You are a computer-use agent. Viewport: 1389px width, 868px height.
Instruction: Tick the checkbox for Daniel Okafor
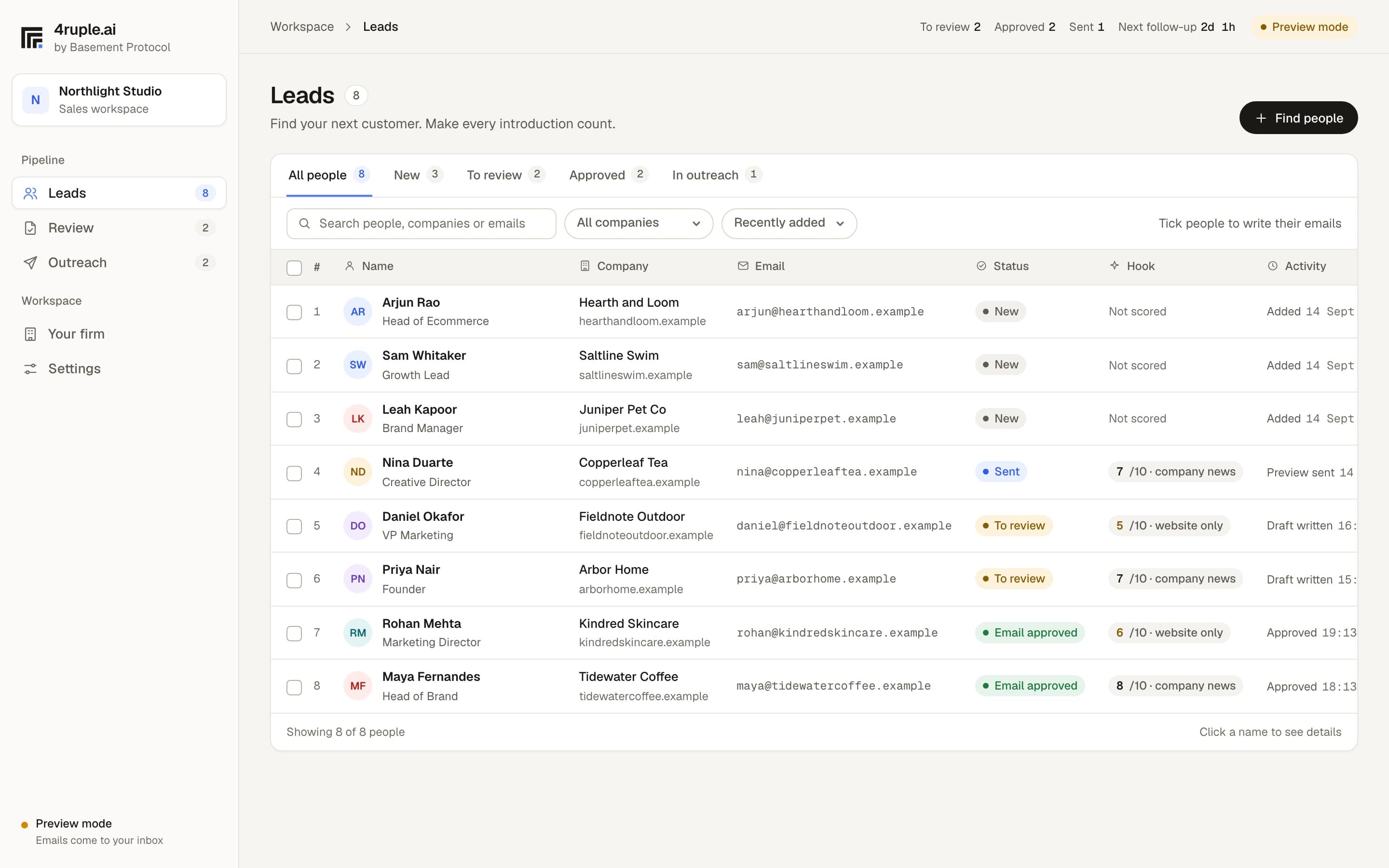tap(294, 527)
